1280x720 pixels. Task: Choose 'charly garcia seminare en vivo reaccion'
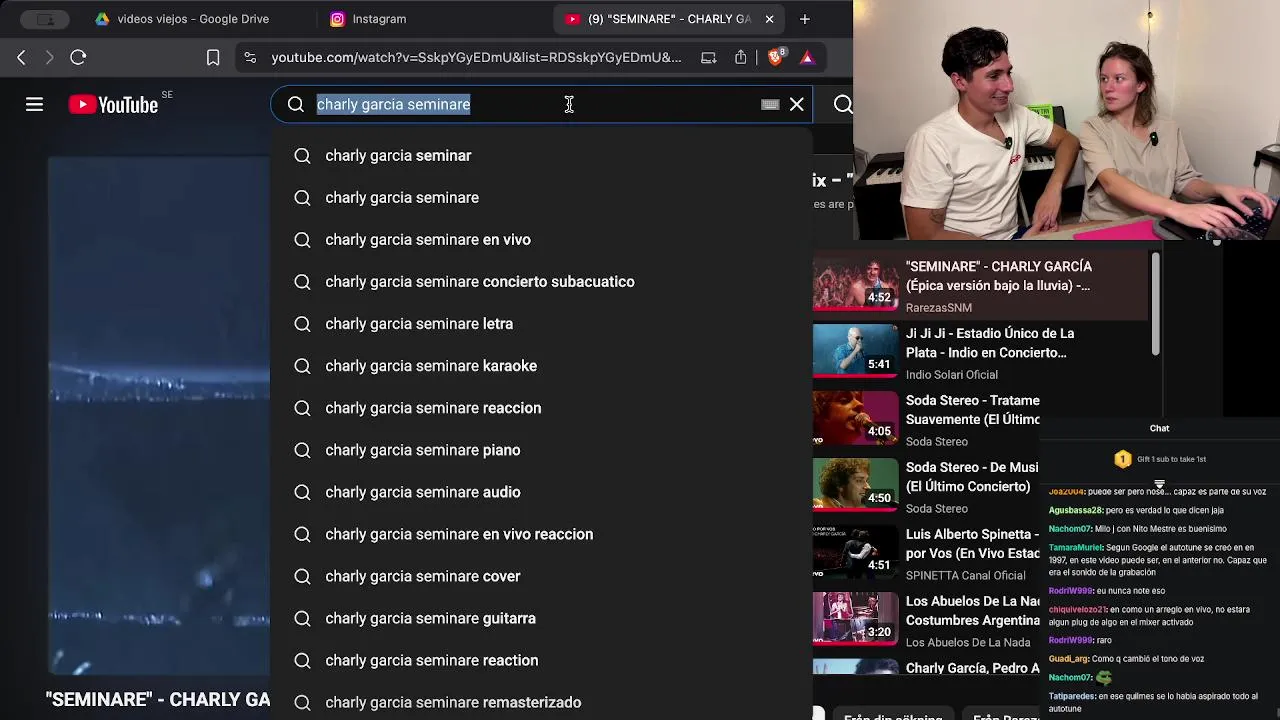point(541,534)
